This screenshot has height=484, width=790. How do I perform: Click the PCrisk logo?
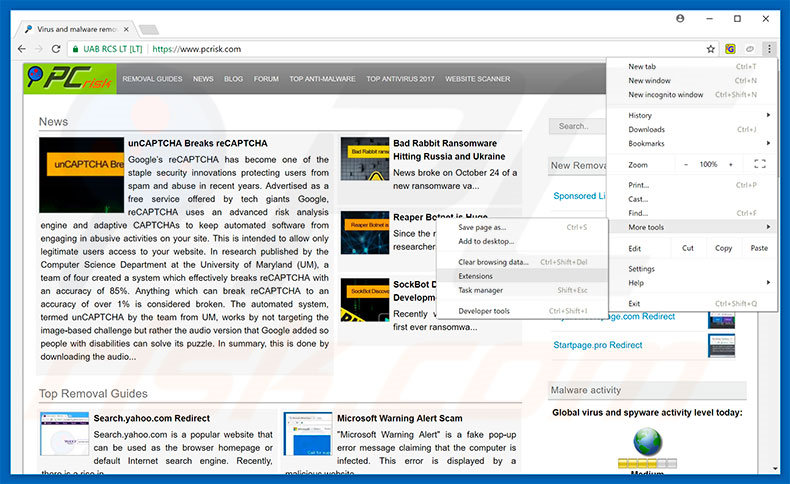[70, 79]
